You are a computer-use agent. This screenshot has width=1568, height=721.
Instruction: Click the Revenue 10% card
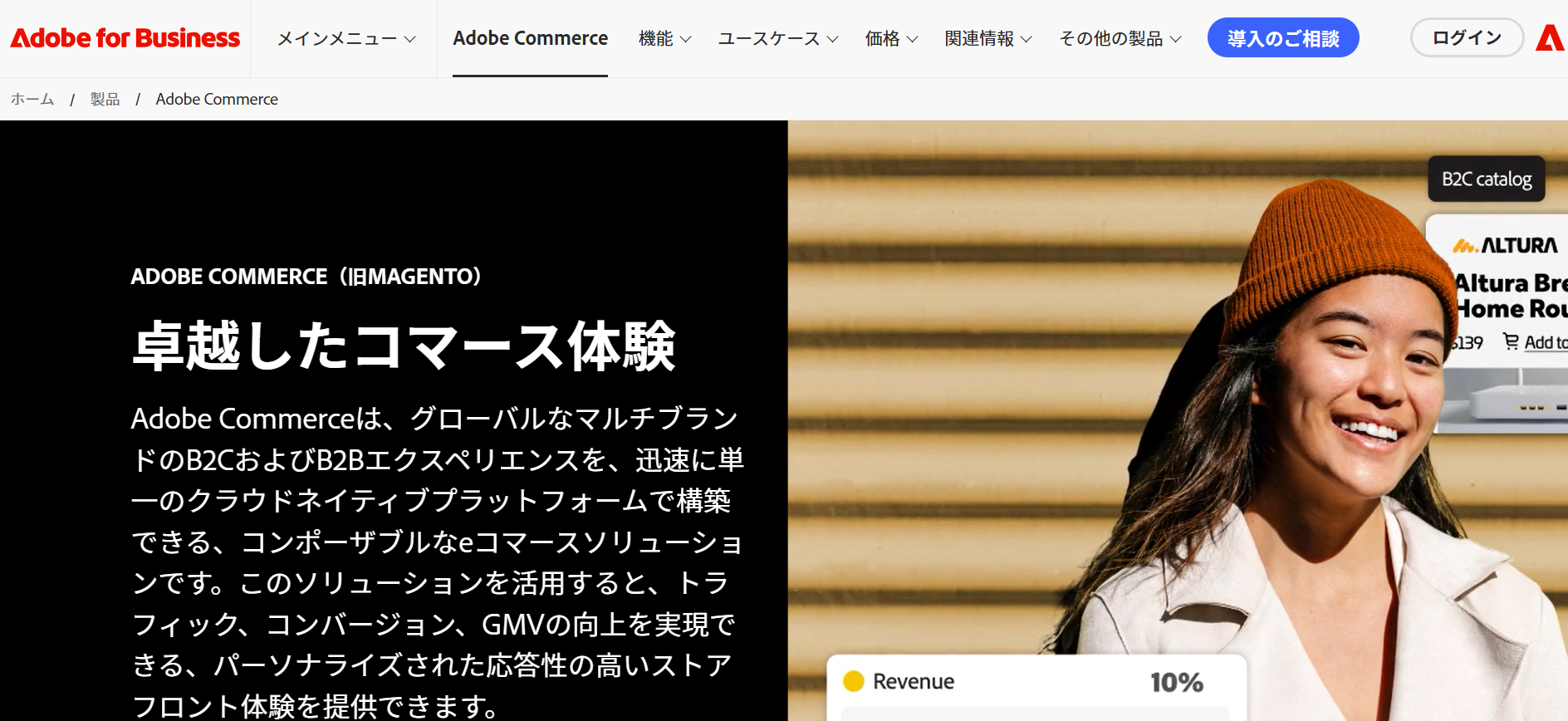1036,687
